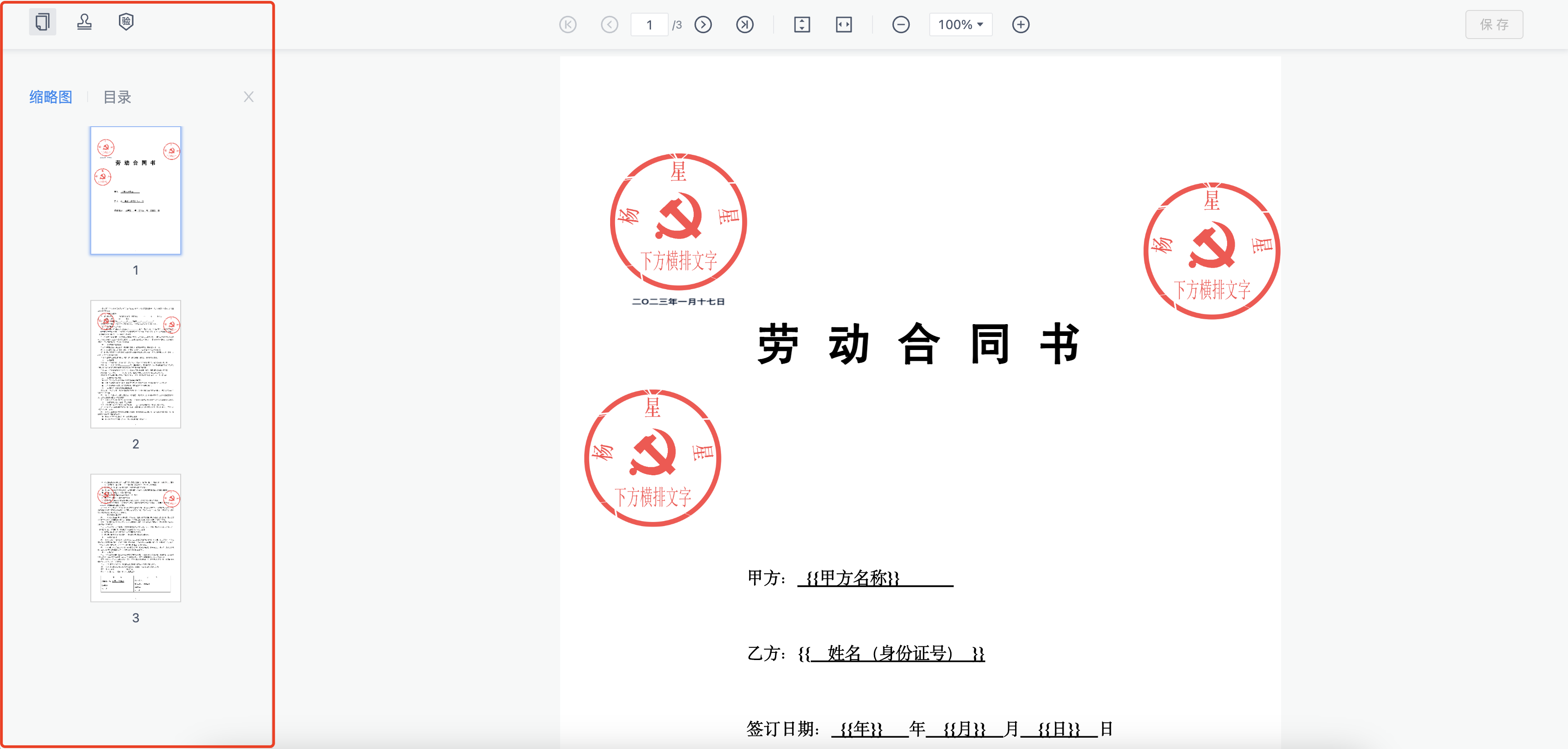The height and width of the screenshot is (749, 1568).
Task: Click the {{年}} date placeholder
Action: pos(861,728)
